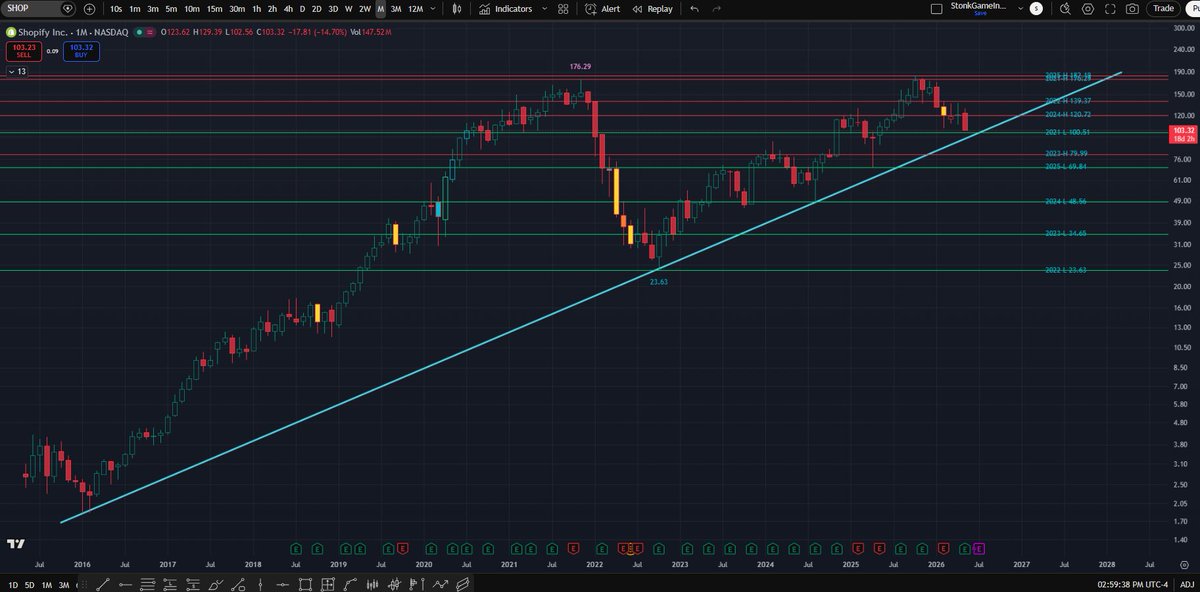This screenshot has width=1200, height=592.
Task: Select the 1D date range
Action: (x=13, y=584)
